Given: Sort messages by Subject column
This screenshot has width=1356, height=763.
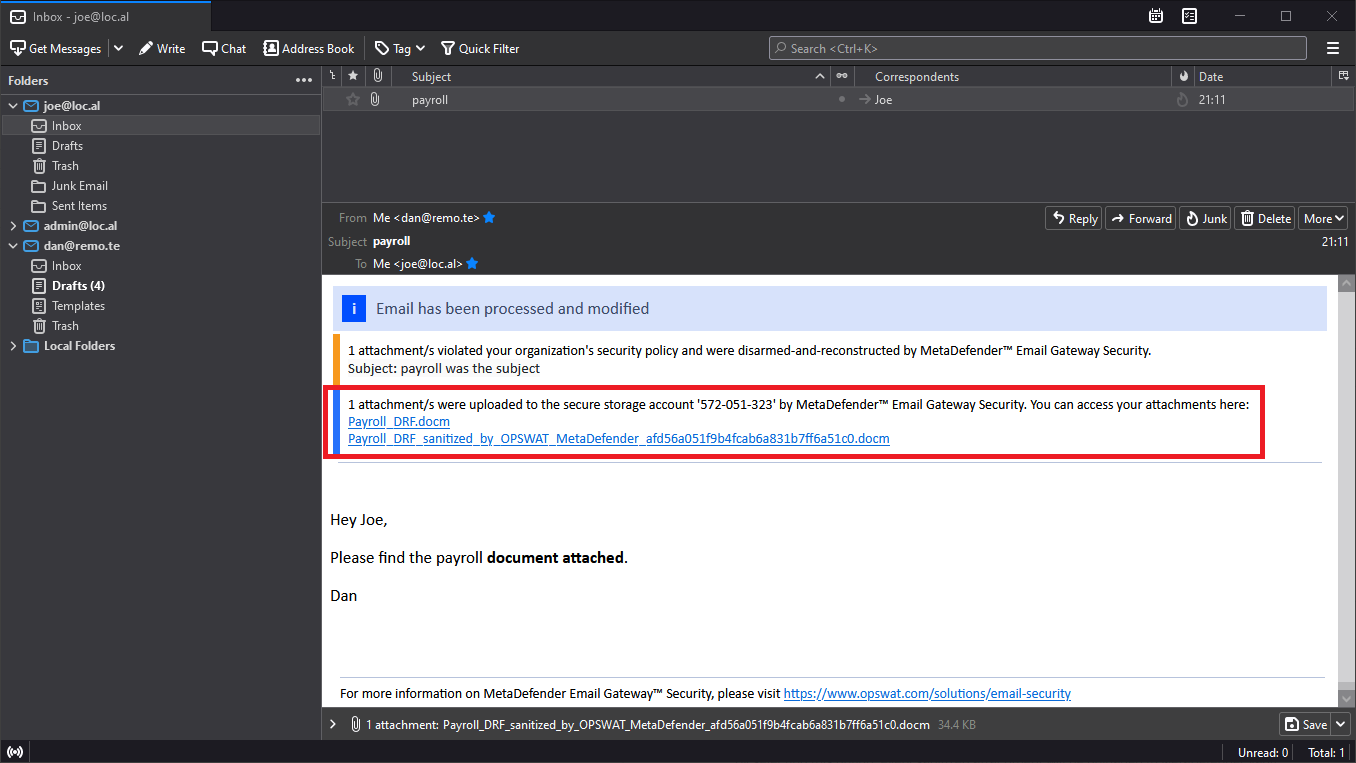Looking at the screenshot, I should pyautogui.click(x=611, y=76).
